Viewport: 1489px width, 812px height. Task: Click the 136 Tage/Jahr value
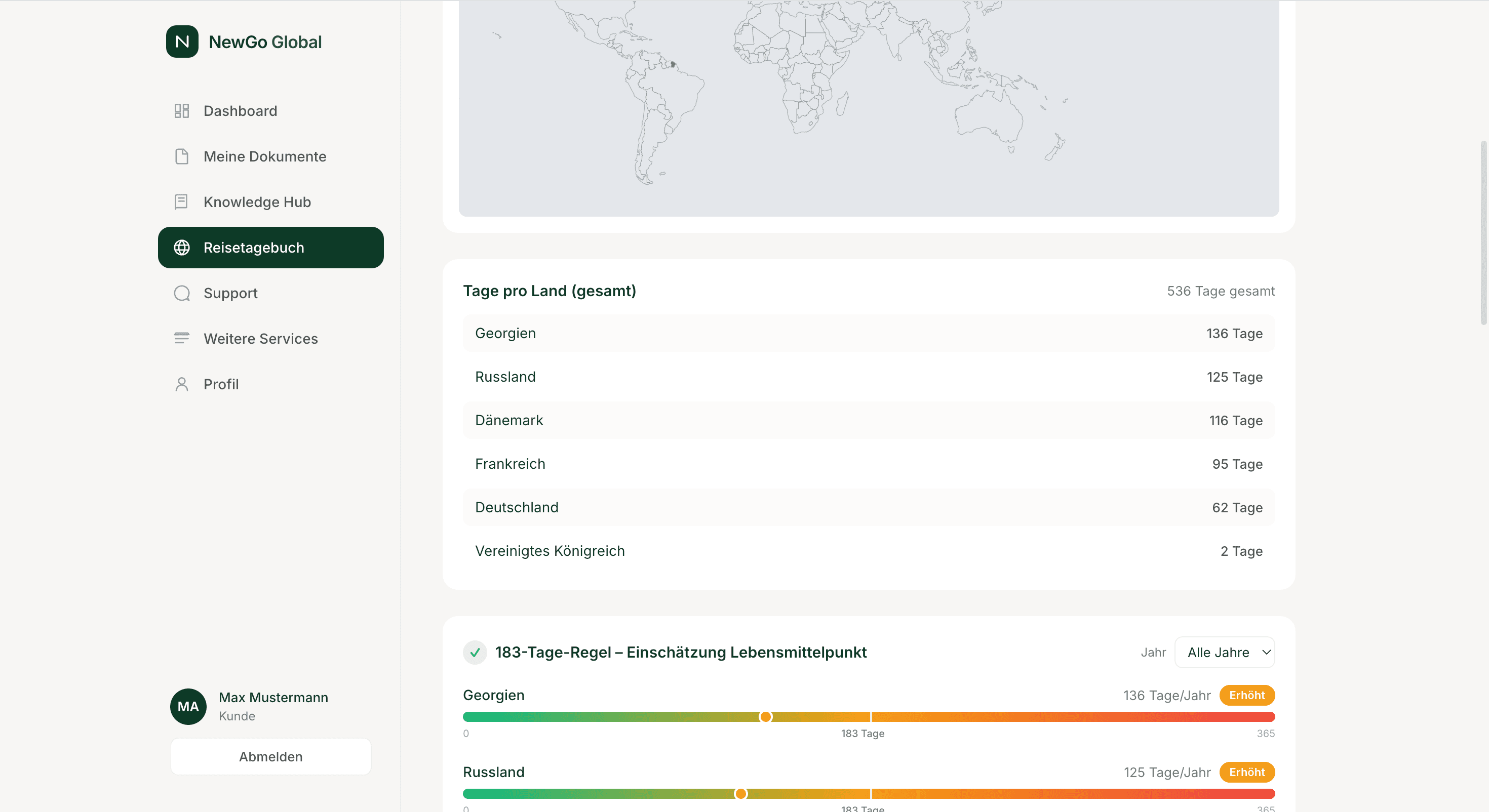point(1166,696)
